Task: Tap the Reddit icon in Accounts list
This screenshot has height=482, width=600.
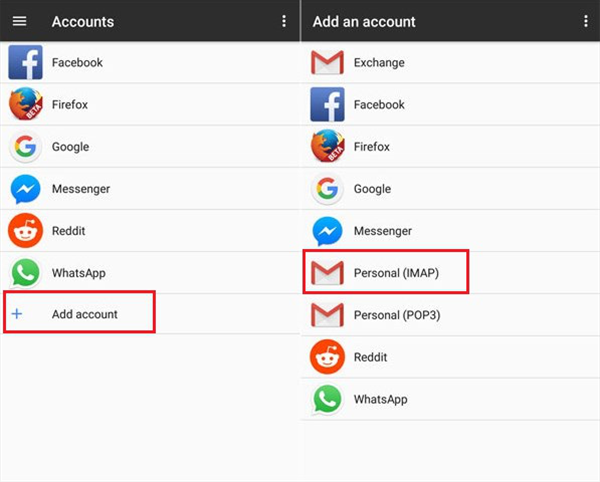Action: (x=25, y=231)
